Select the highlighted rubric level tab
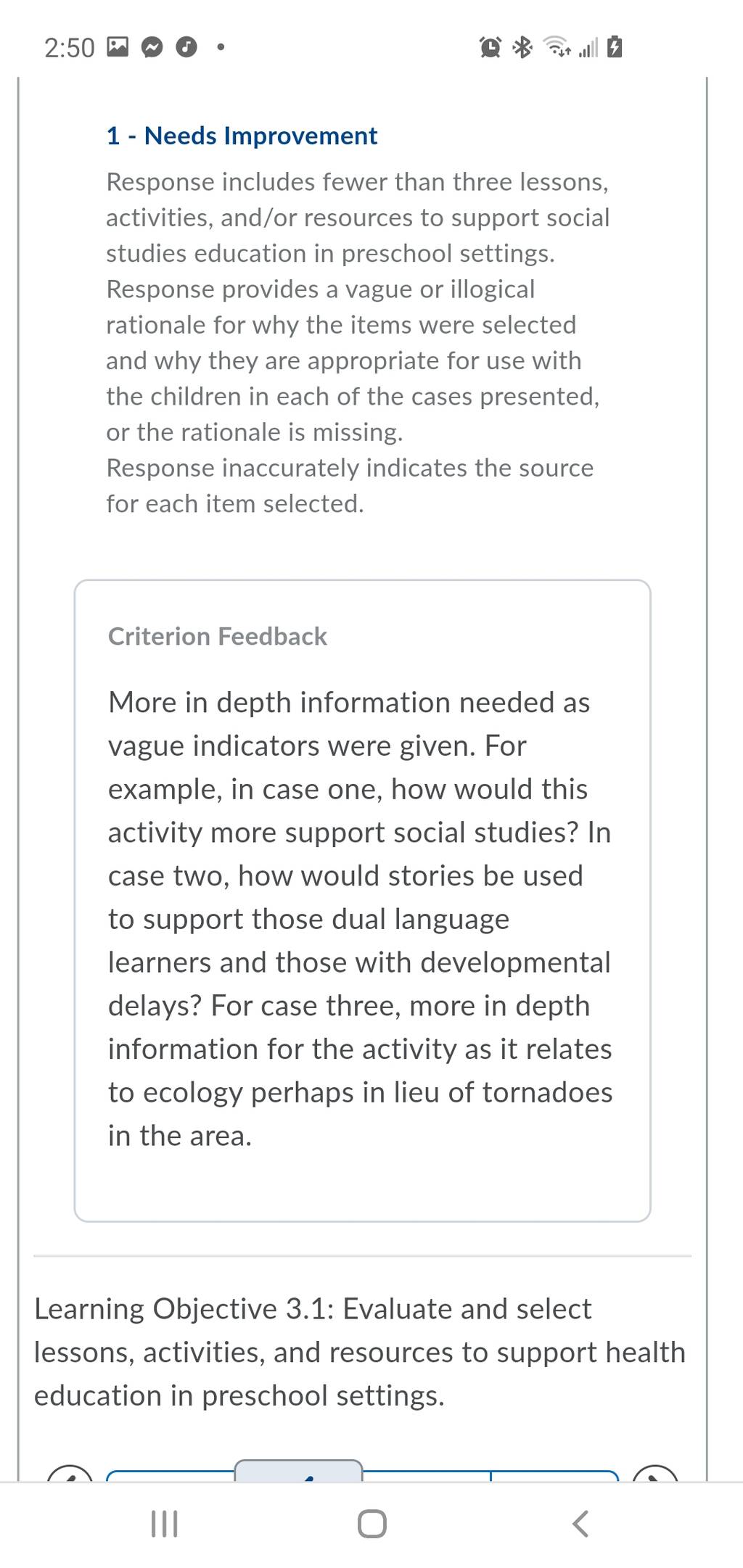This screenshot has width=743, height=1568. coord(299,1470)
